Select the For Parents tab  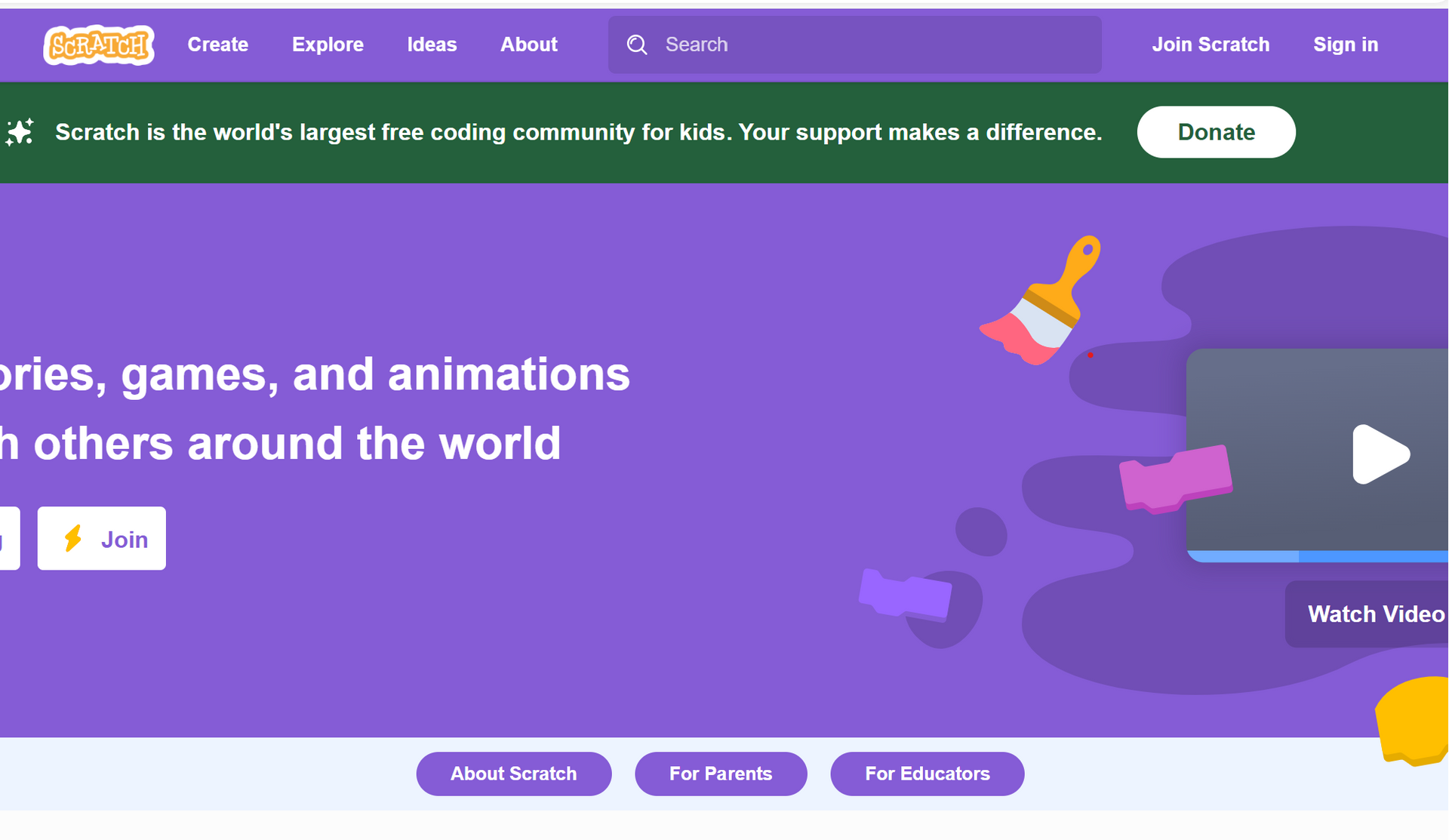[720, 774]
